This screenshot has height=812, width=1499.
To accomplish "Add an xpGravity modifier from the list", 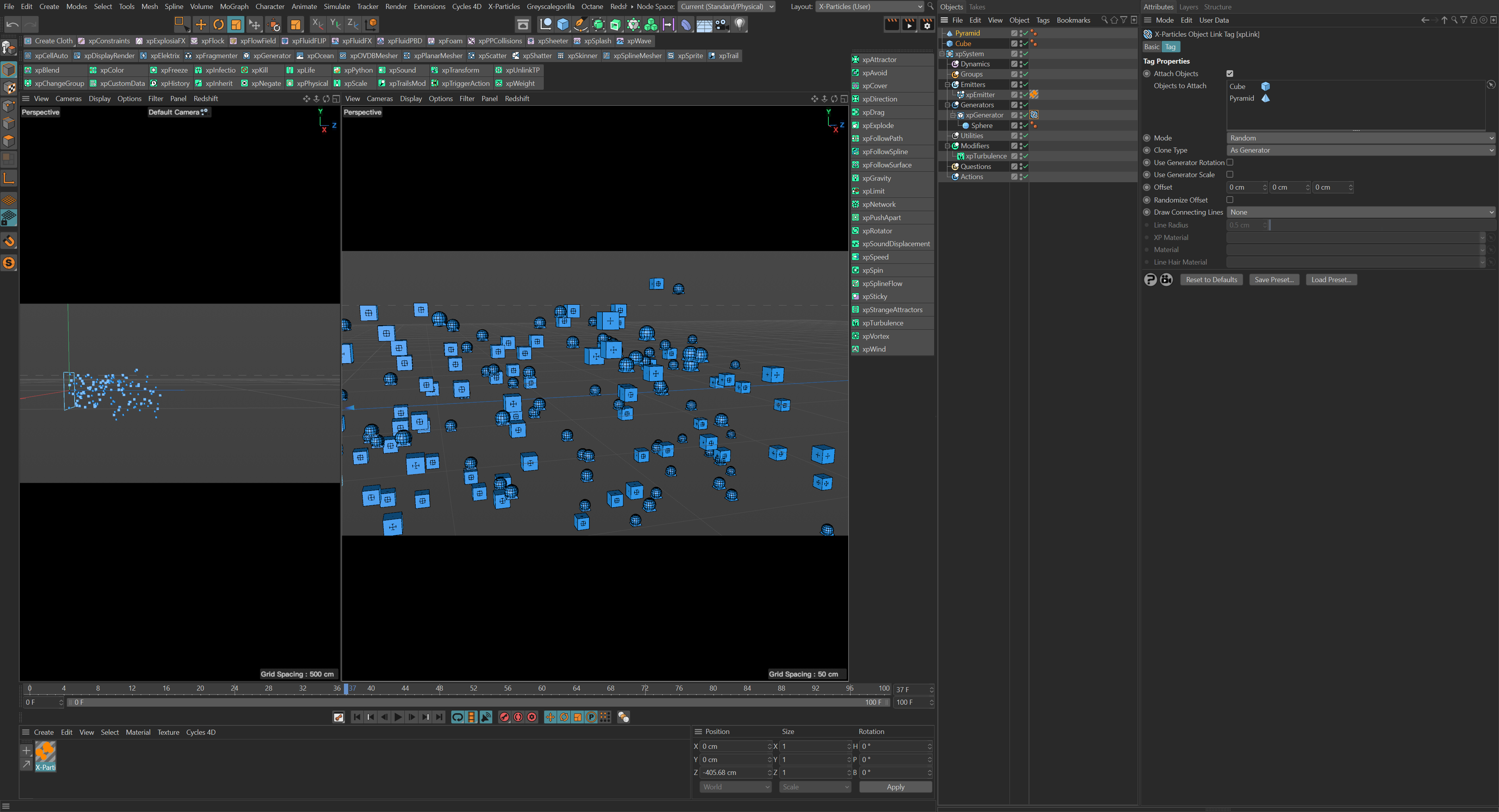I will pos(892,178).
